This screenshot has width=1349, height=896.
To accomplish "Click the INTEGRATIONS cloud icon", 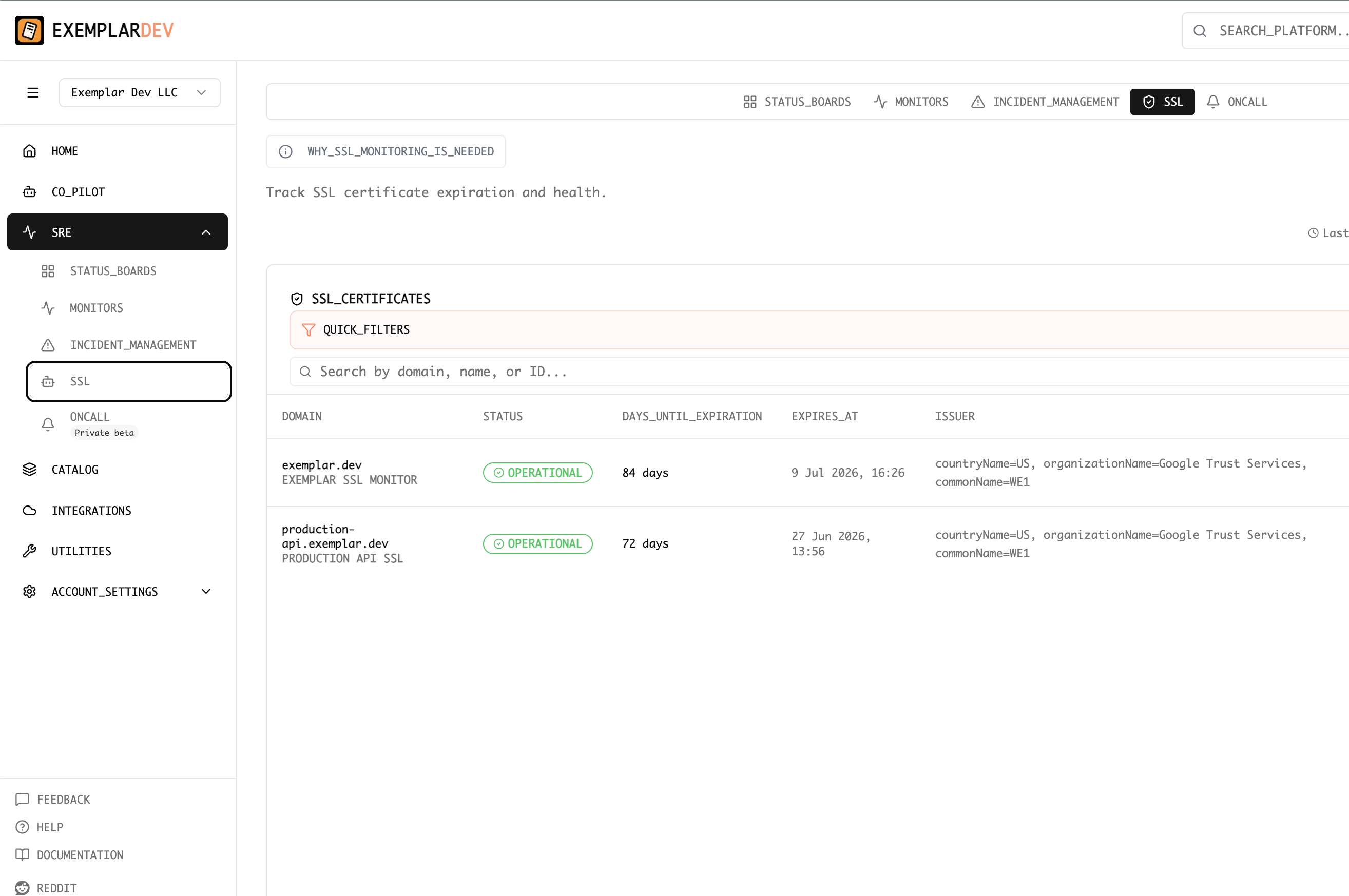I will [29, 510].
